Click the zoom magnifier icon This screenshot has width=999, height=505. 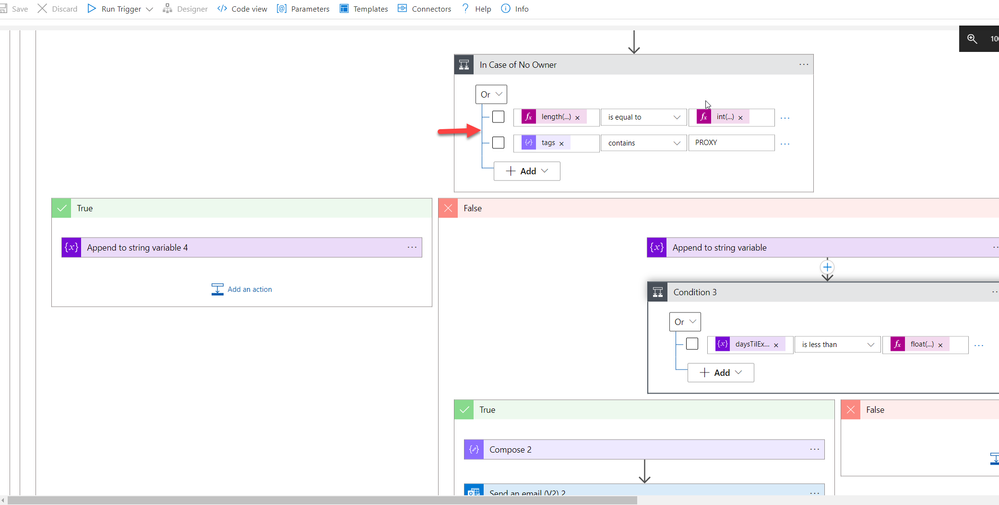(x=972, y=38)
